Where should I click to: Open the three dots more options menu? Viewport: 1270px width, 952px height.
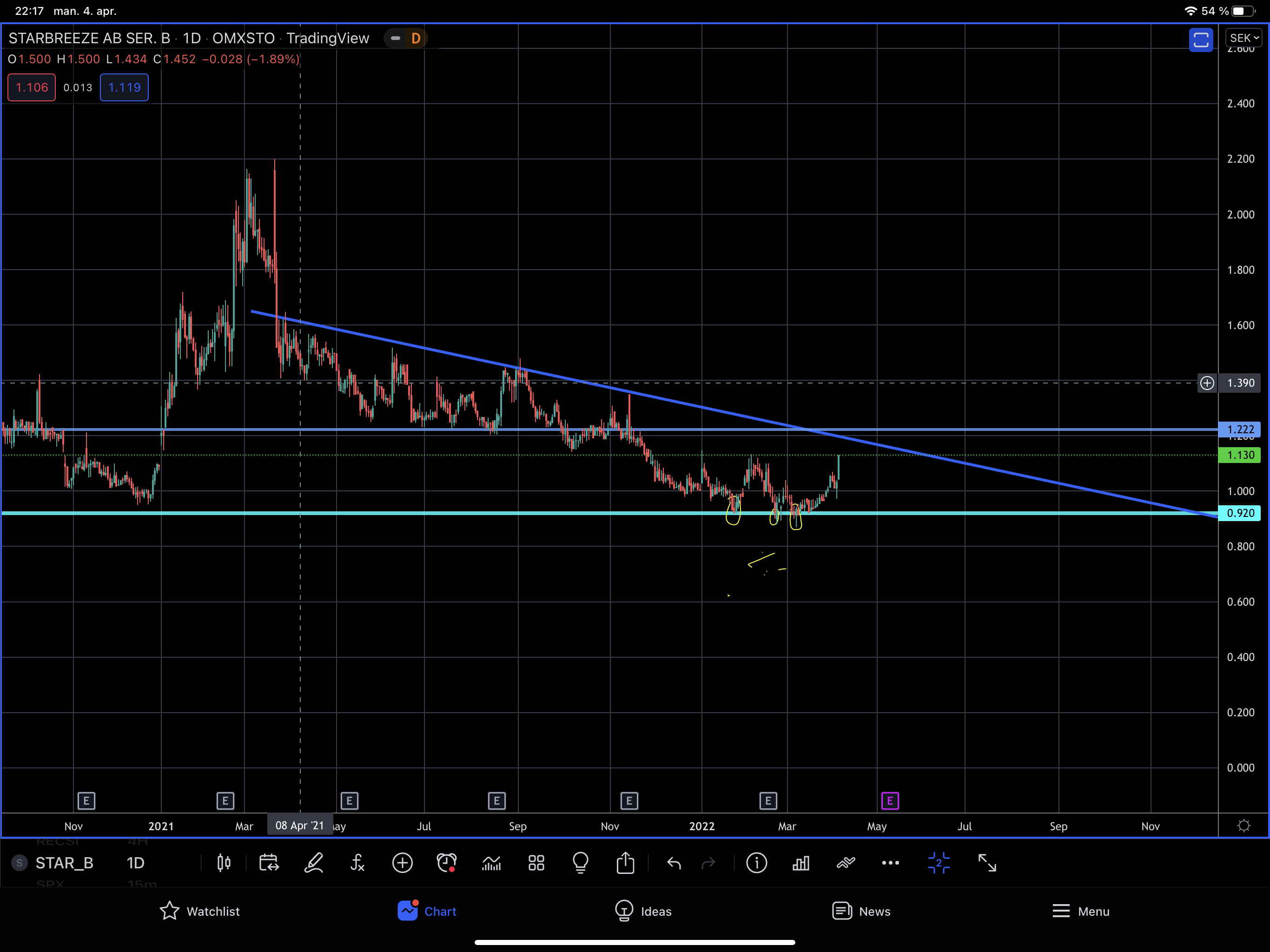(890, 862)
